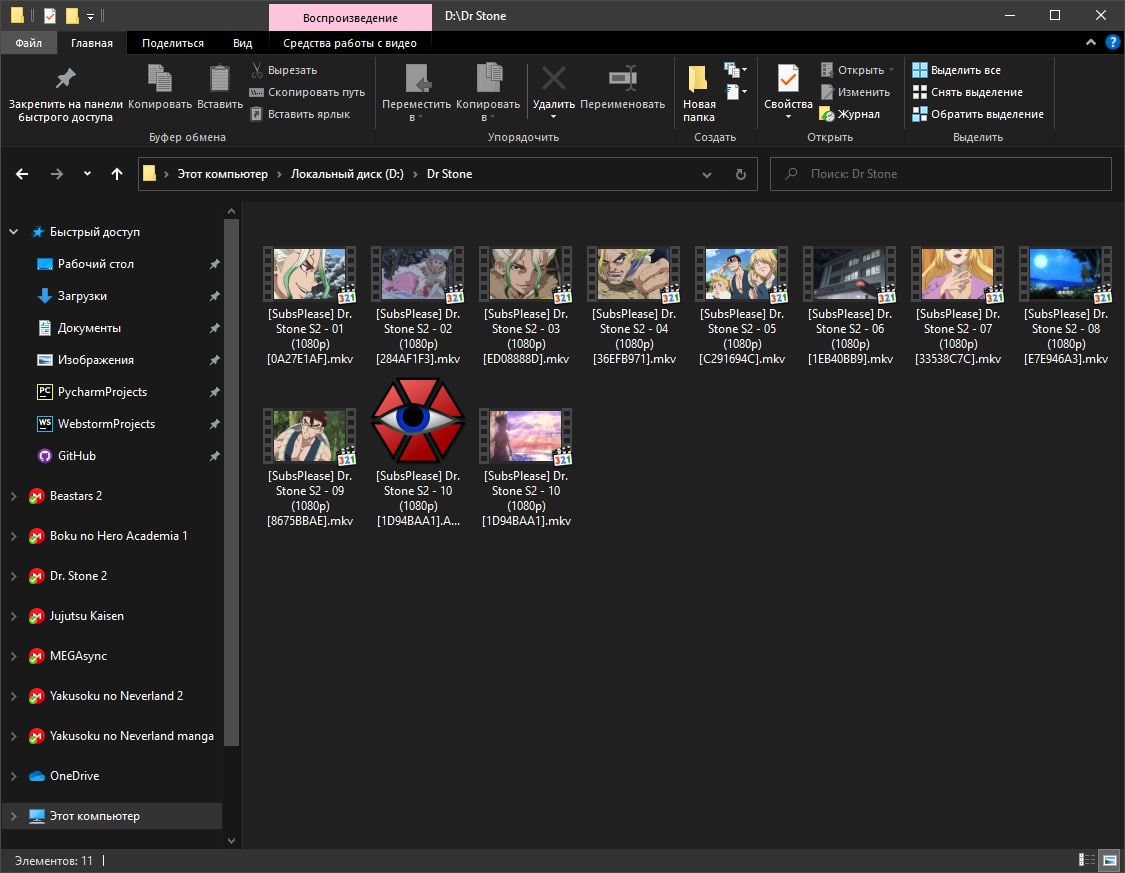Switch to Главная ribbon tab
The width and height of the screenshot is (1125, 873).
pyautogui.click(x=92, y=43)
